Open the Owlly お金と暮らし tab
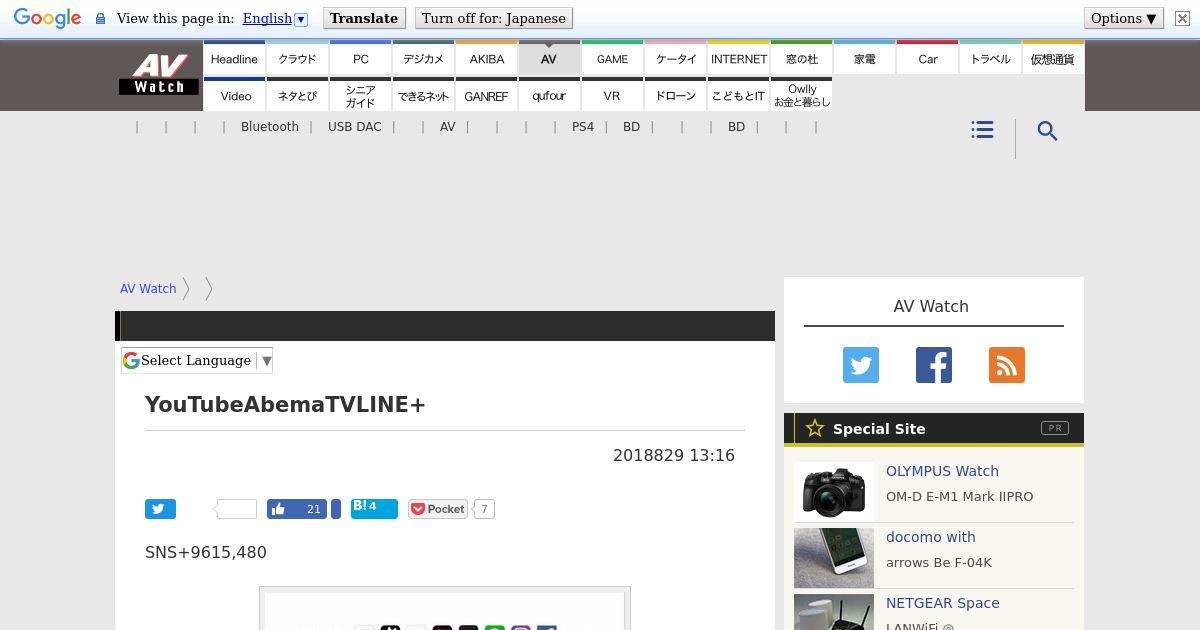 [x=801, y=96]
